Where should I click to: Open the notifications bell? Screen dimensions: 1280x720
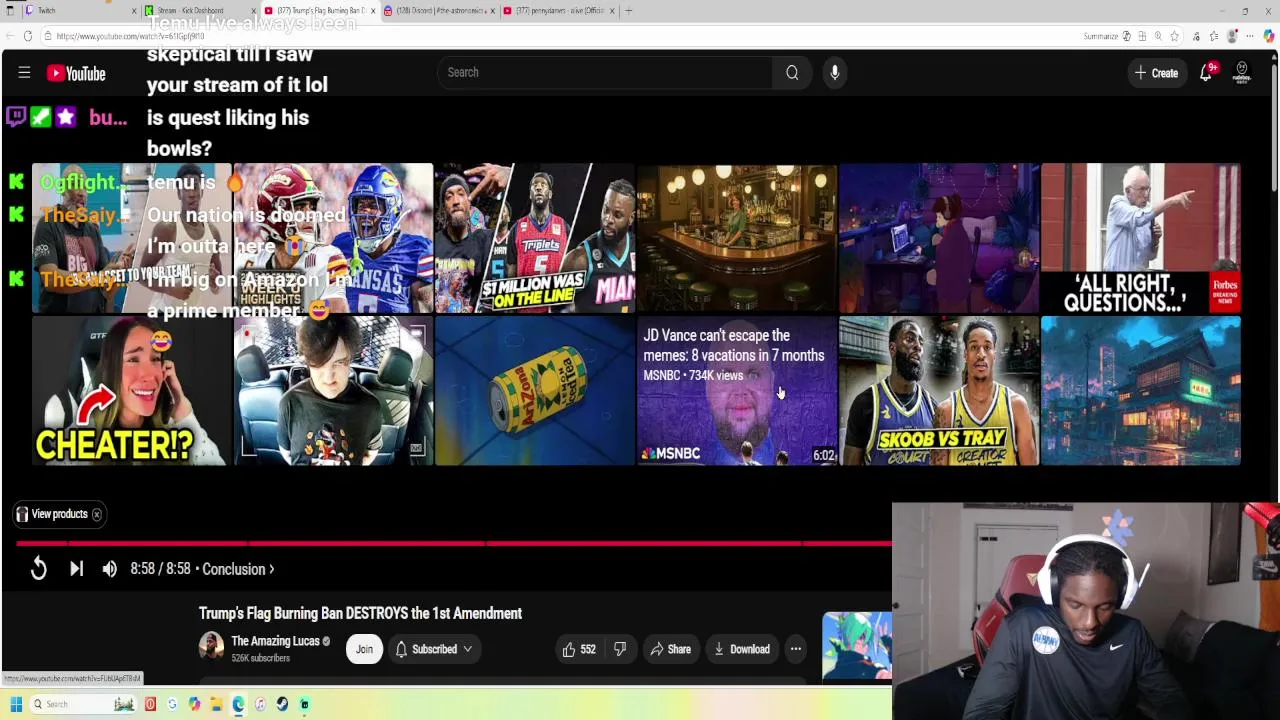1206,72
